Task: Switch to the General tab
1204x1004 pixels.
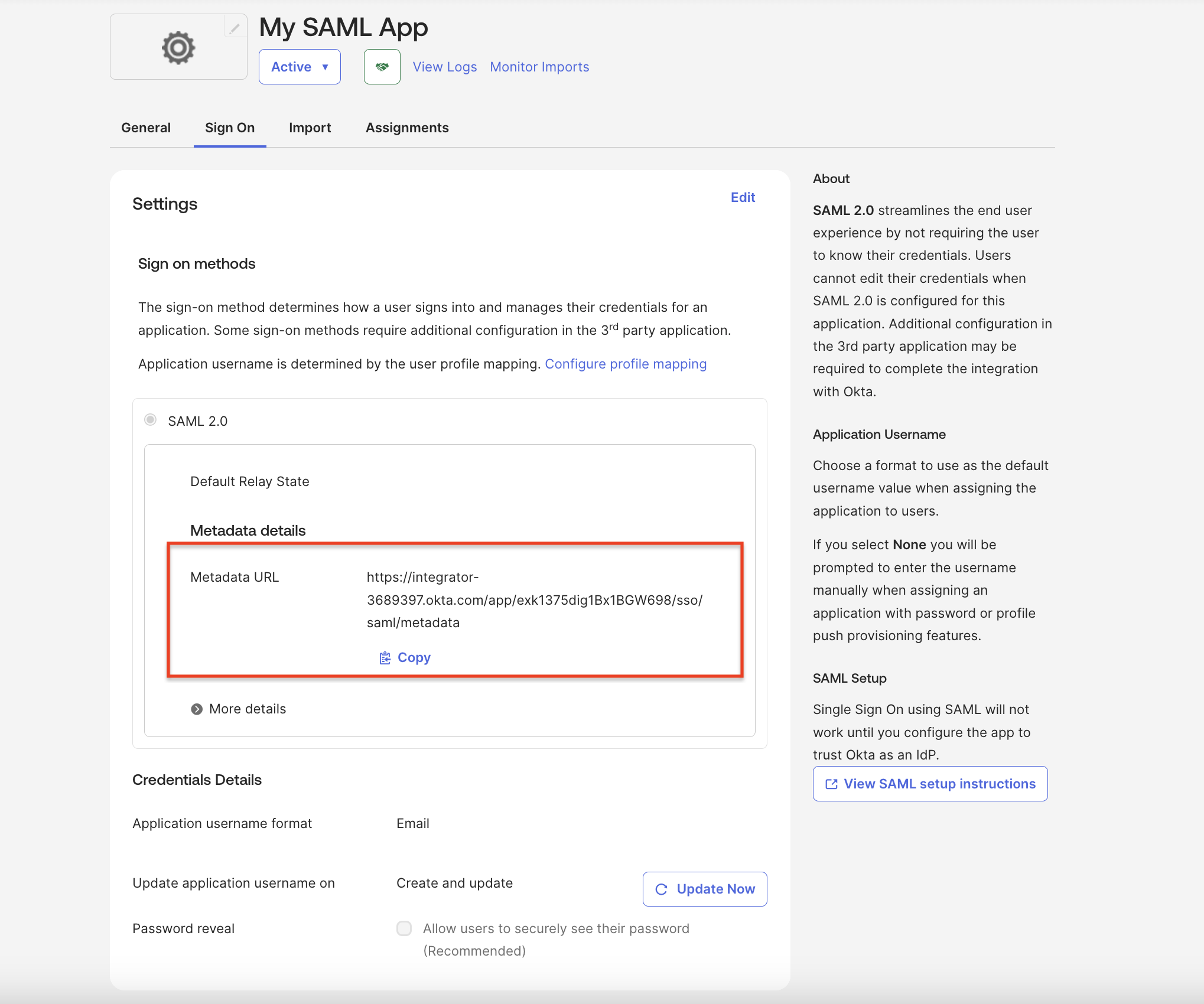Action: coord(146,128)
